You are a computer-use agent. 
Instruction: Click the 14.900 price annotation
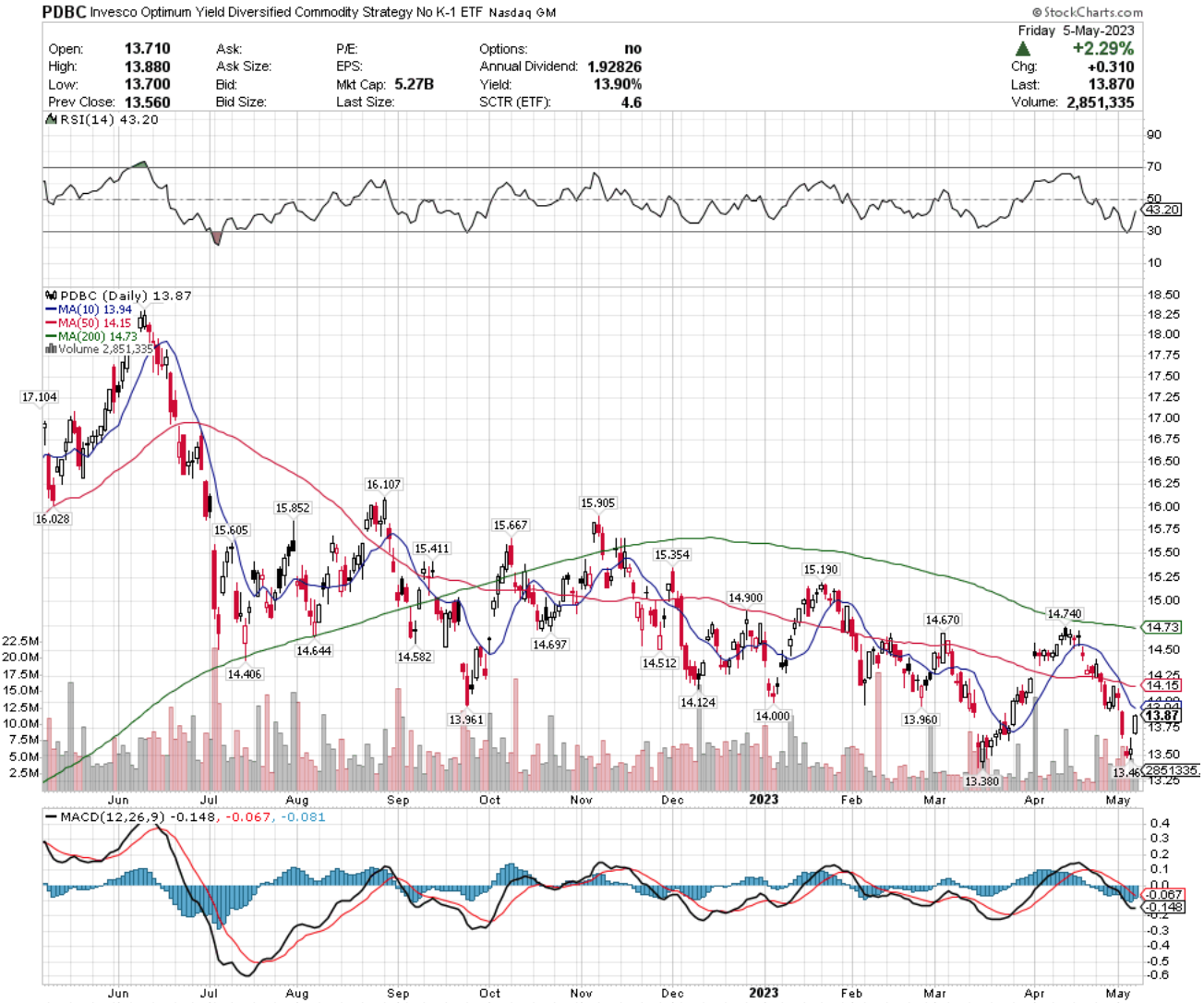coord(746,598)
